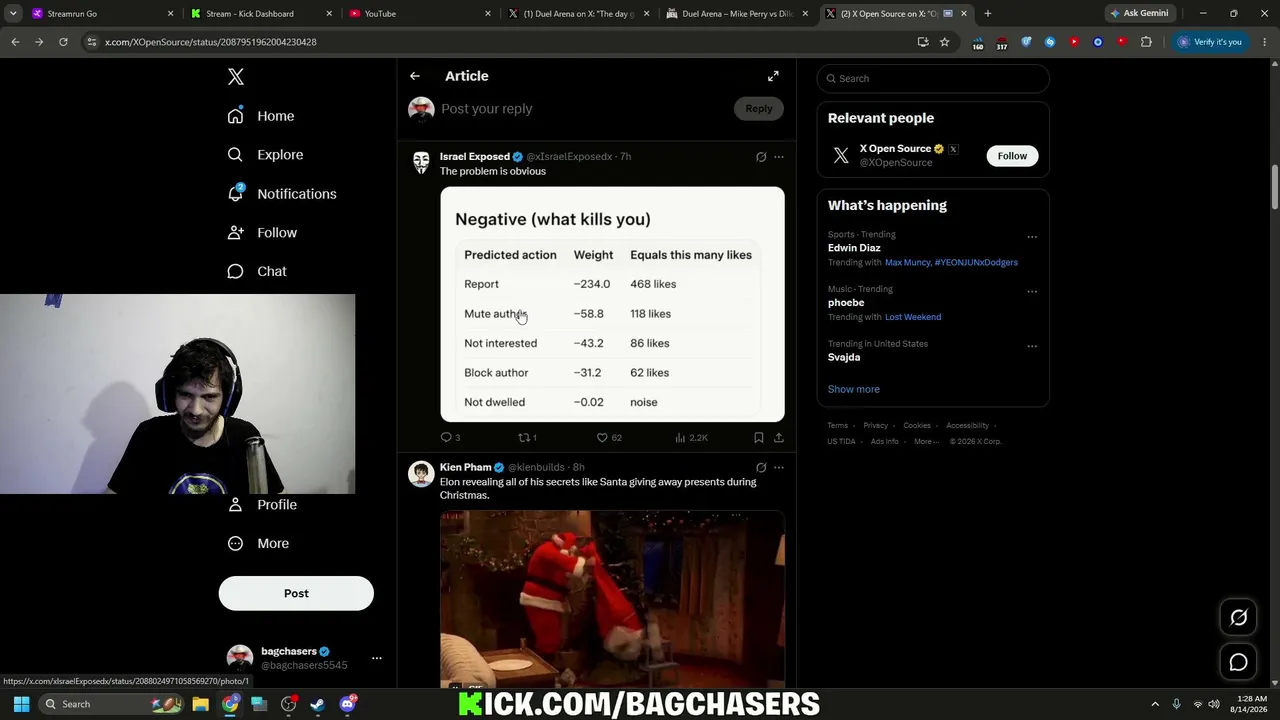Bookmark the Israel Exposed reply
Screen dimensions: 1280x720
coord(759,437)
